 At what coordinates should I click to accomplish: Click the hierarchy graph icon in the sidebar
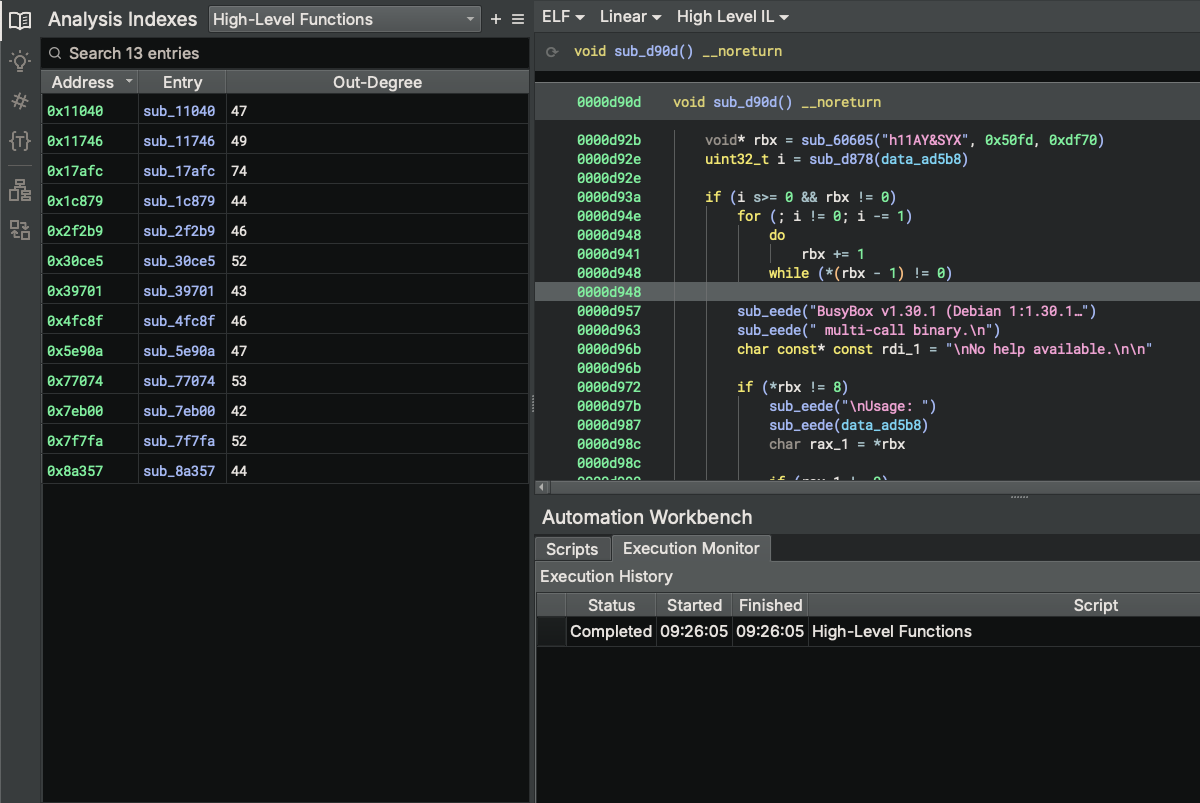[20, 189]
